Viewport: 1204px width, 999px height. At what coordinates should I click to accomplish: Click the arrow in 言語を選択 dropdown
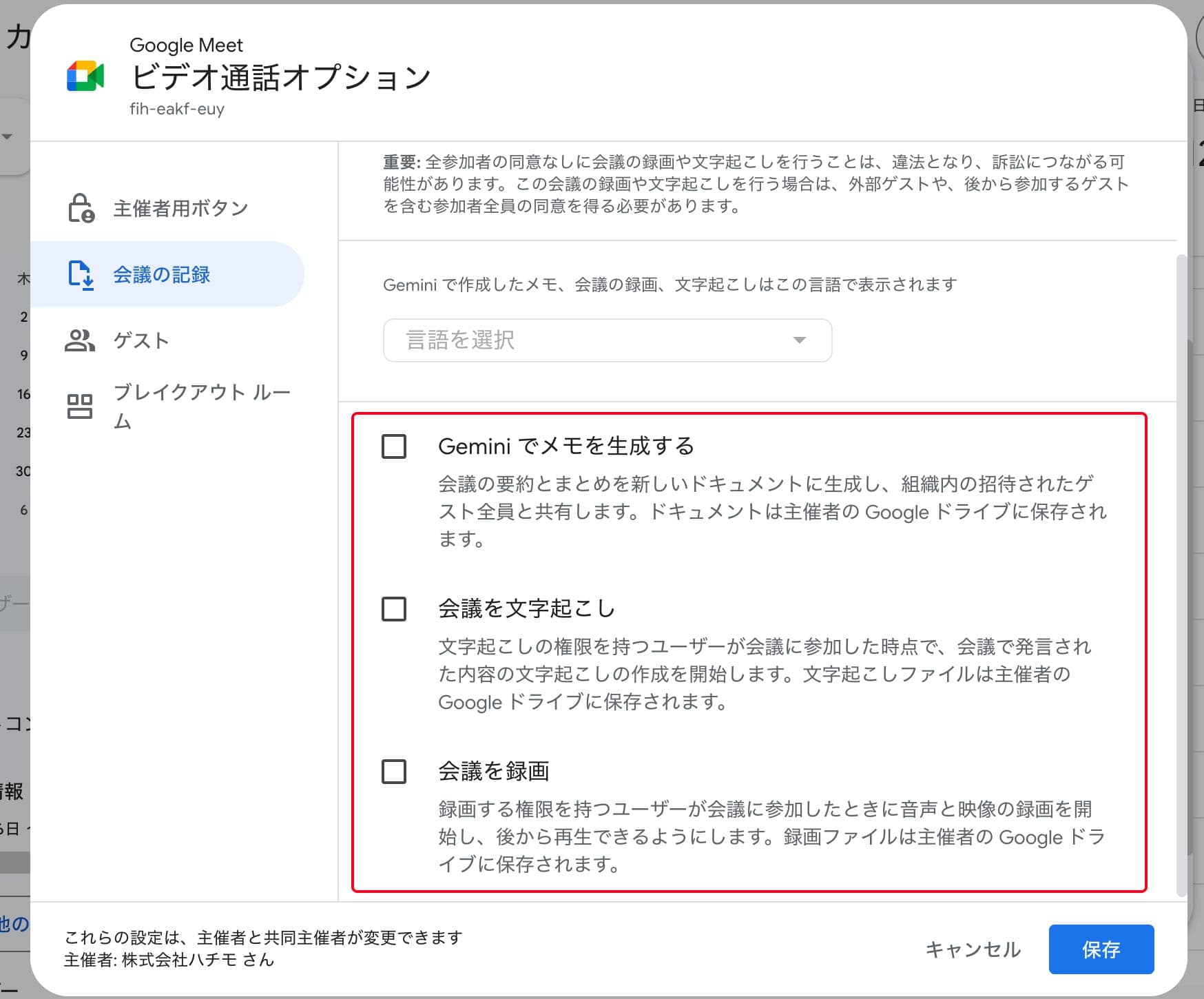(799, 340)
